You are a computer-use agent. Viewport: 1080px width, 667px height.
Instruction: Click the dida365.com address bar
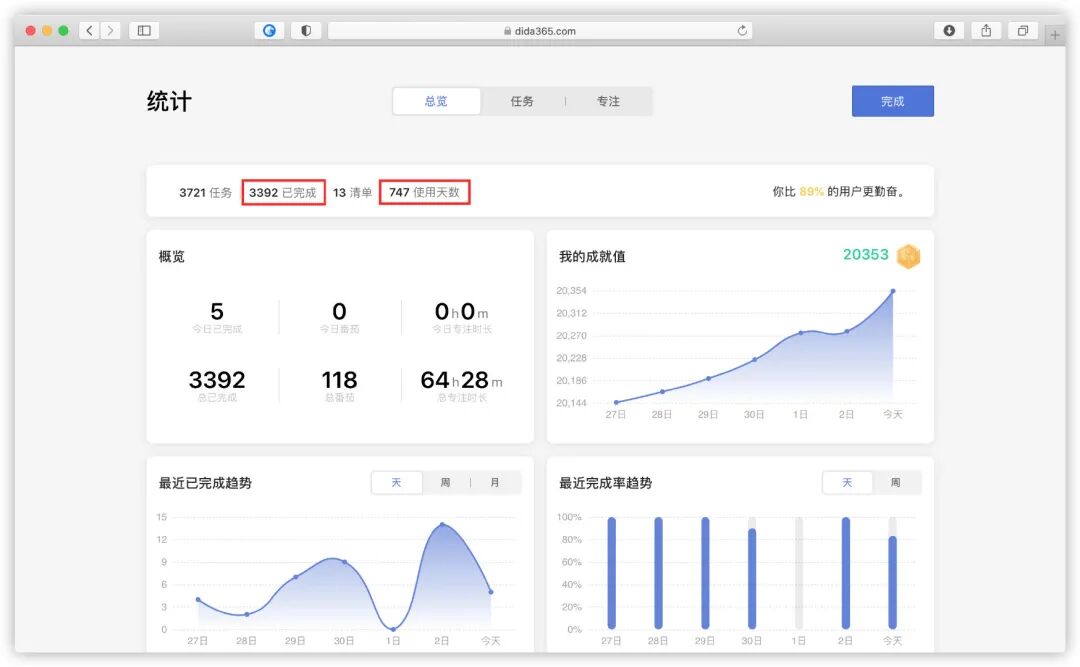click(540, 30)
